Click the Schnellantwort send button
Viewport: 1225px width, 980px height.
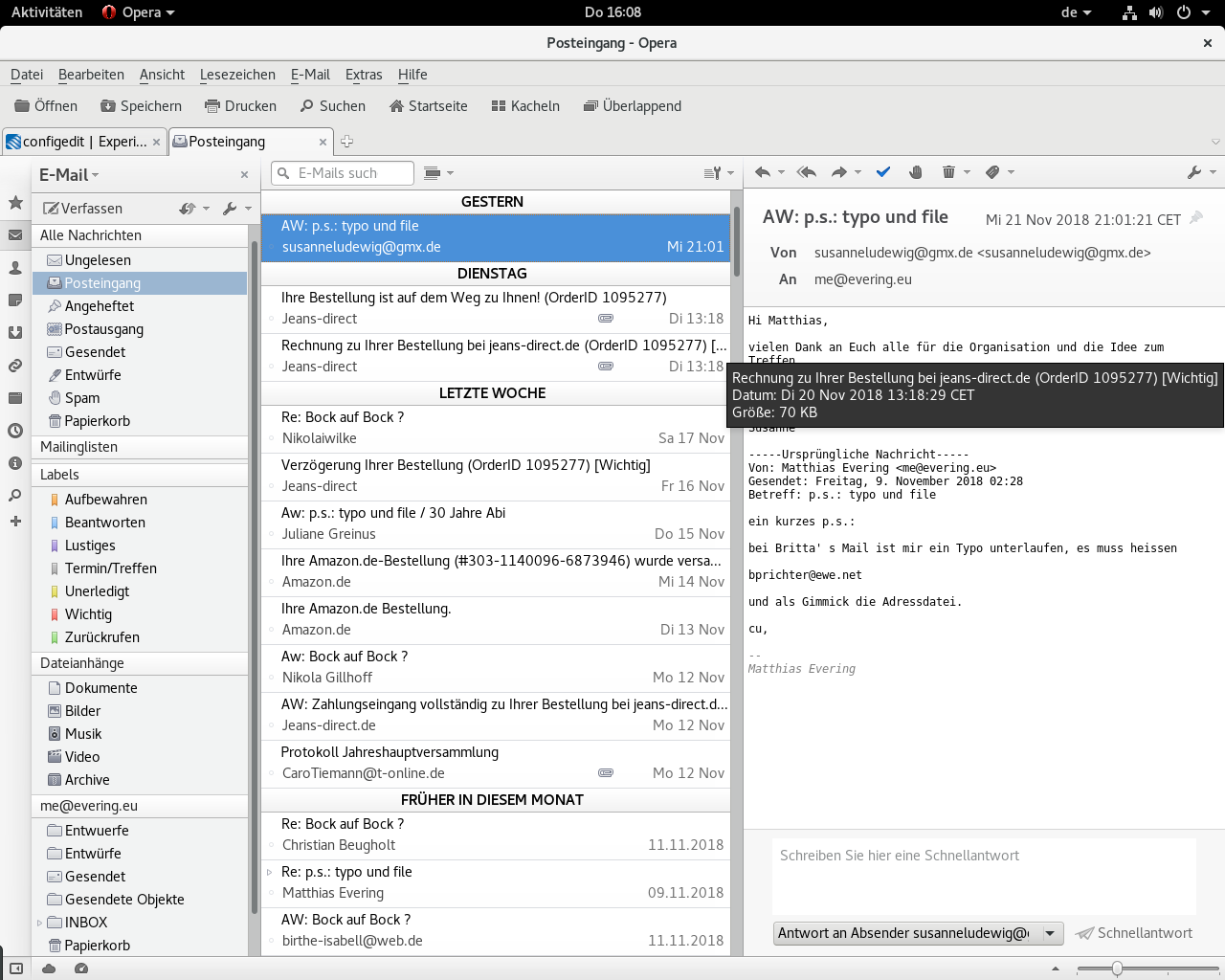[x=1134, y=933]
